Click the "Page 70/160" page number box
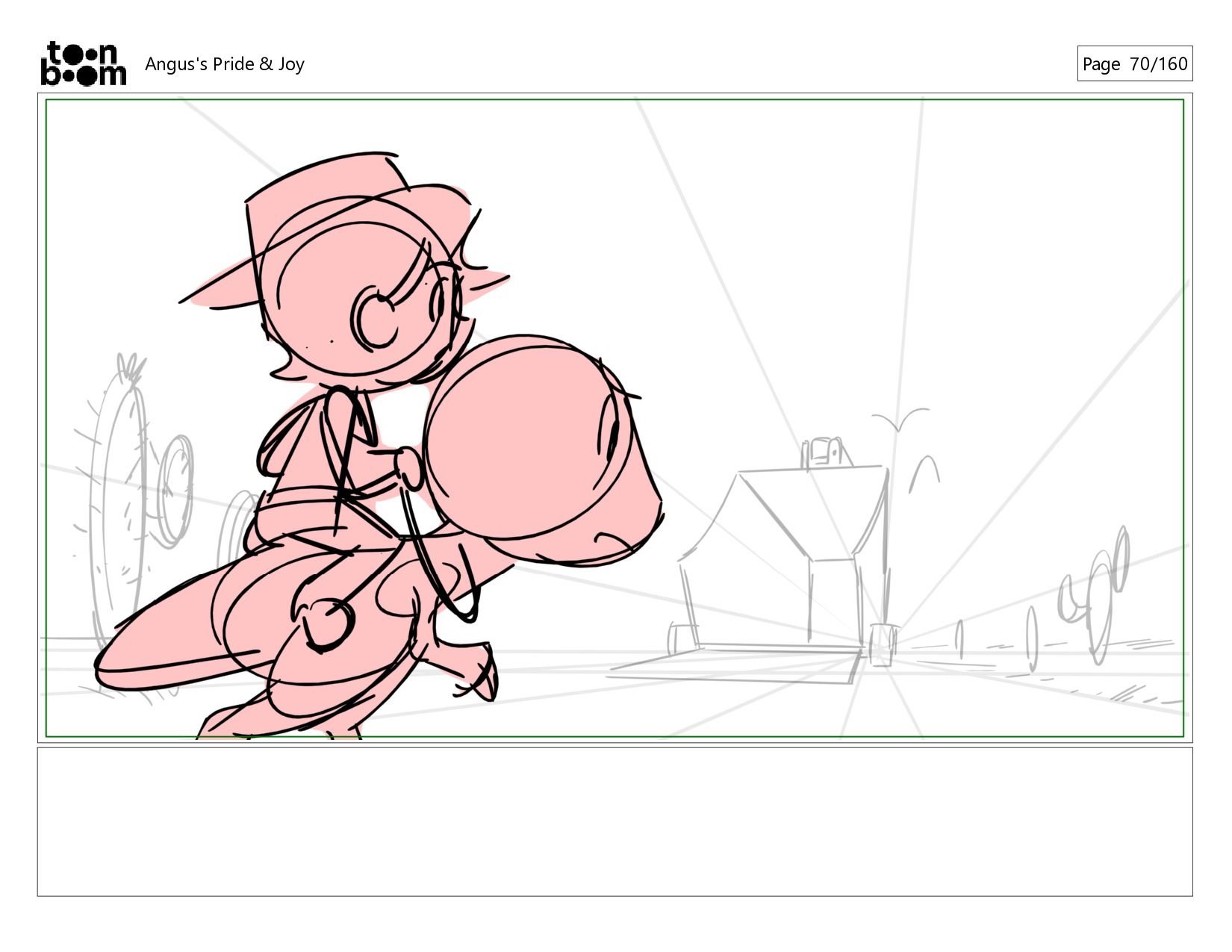Screen dimensions: 1232x952 coord(1134,63)
